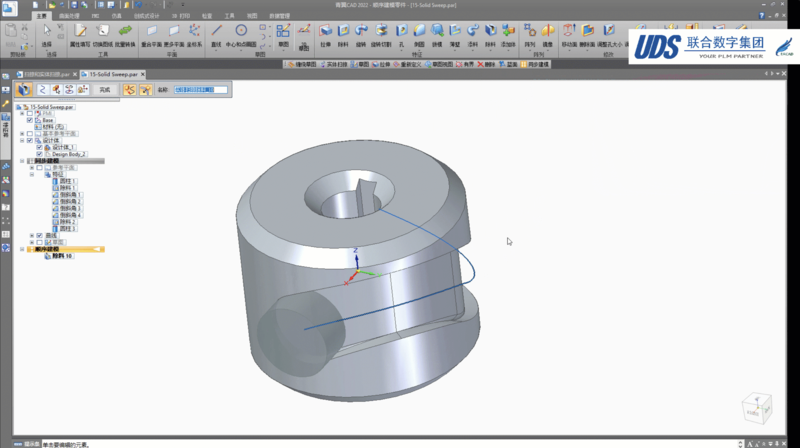Click the 重合平面 coincident plane icon
The image size is (800, 448).
pyautogui.click(x=152, y=32)
